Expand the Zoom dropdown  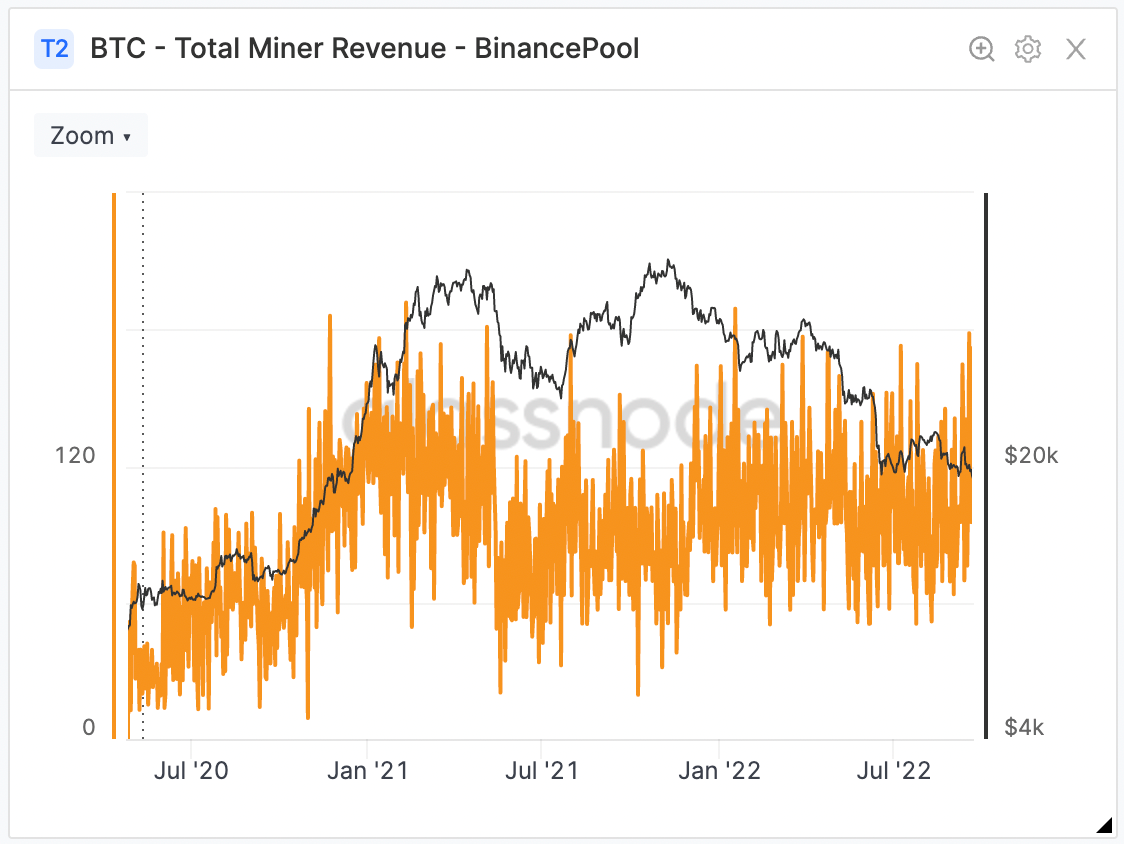[91, 136]
